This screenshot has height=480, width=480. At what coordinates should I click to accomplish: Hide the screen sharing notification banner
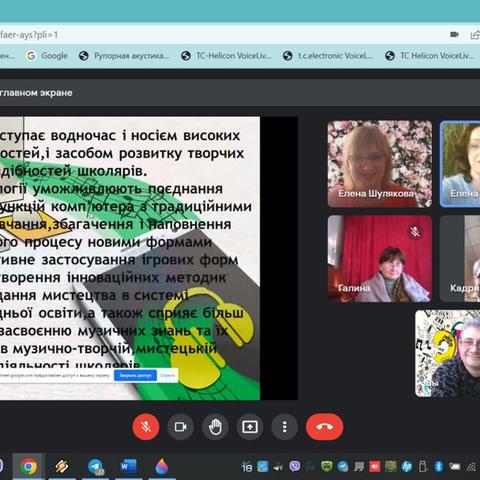click(x=168, y=376)
